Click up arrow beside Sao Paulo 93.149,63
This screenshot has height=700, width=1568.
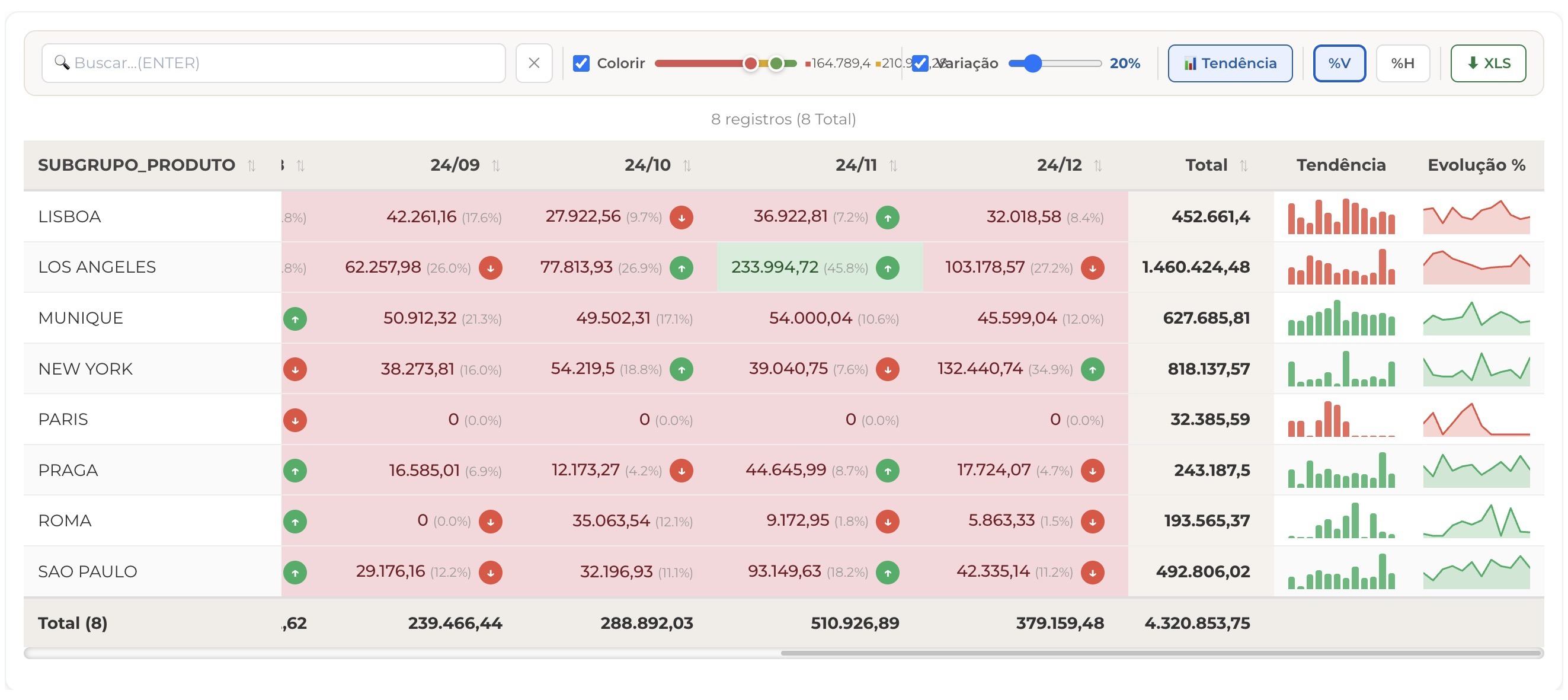[x=888, y=572]
